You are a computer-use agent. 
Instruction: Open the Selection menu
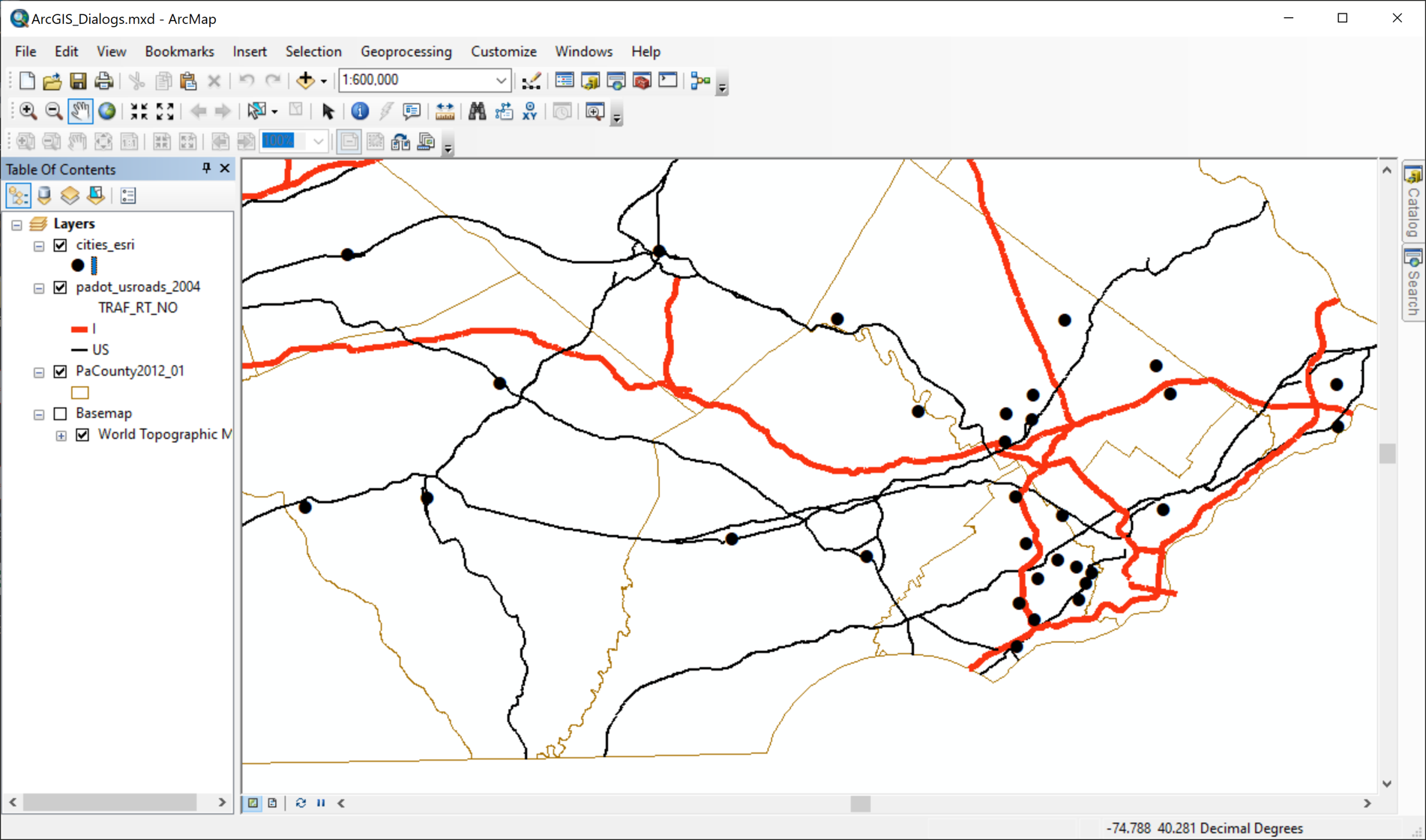(313, 52)
